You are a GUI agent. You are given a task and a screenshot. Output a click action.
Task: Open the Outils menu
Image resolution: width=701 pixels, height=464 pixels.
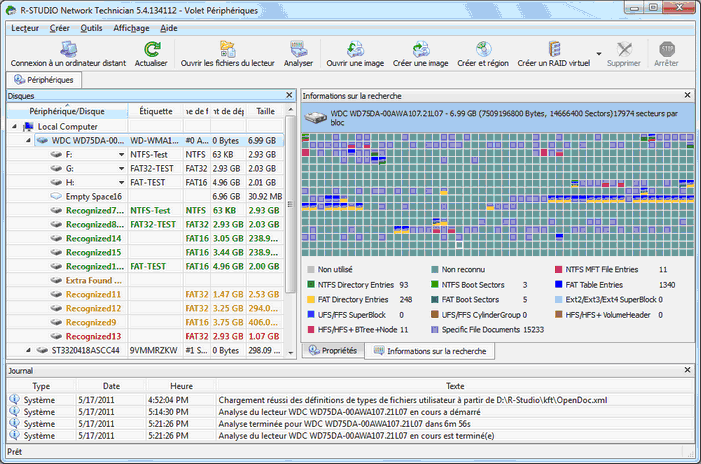pyautogui.click(x=91, y=28)
